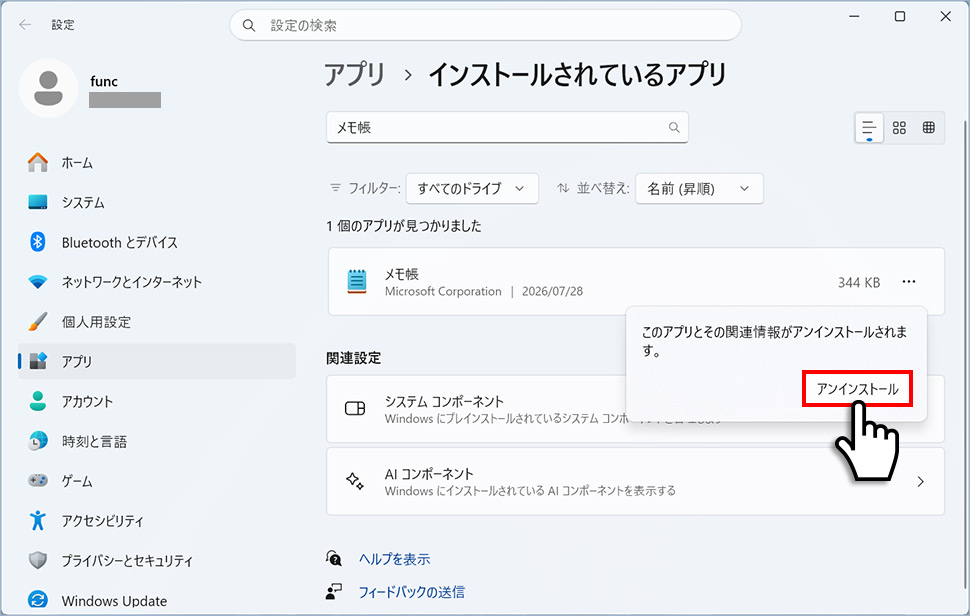Image resolution: width=970 pixels, height=616 pixels.
Task: Open the three-dot menu for メモ帳
Action: [909, 282]
